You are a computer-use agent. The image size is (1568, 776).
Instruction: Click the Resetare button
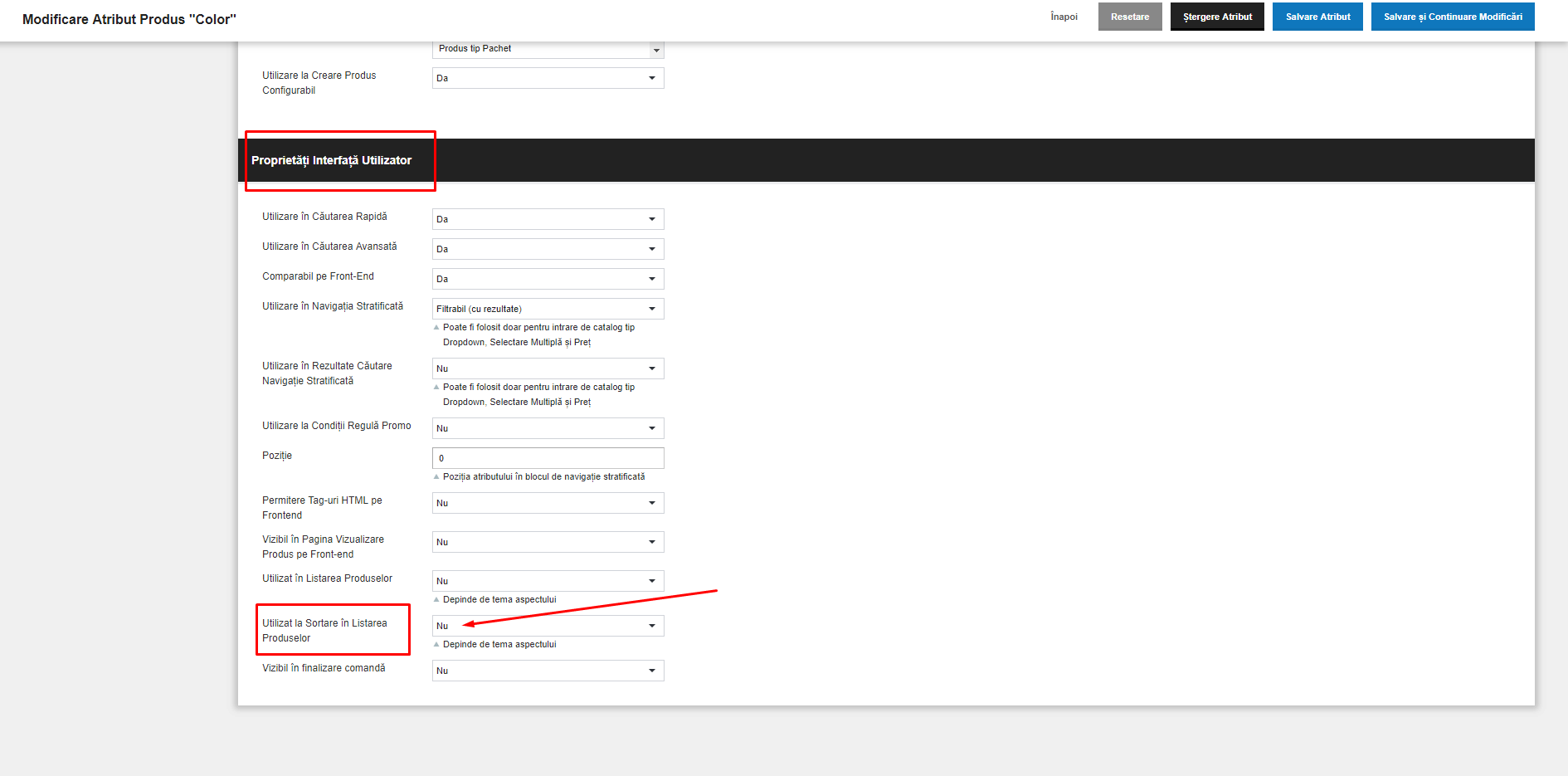(x=1130, y=17)
